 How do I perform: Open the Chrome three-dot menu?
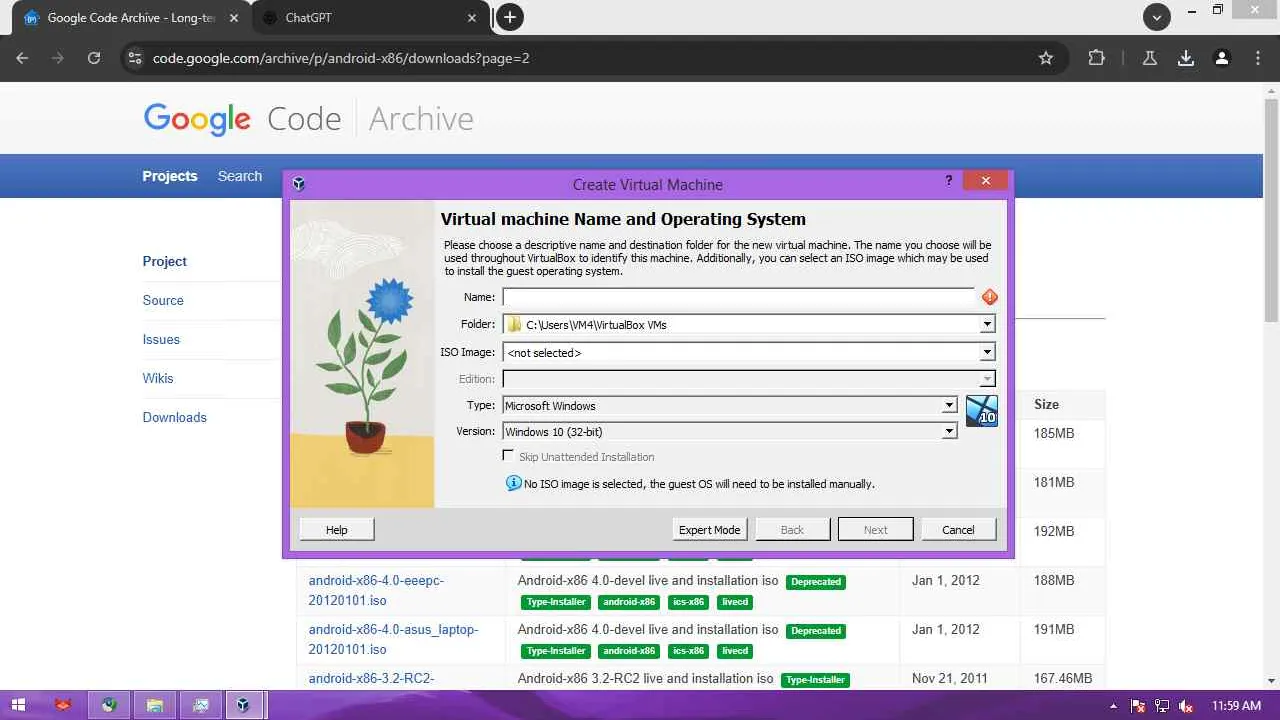coord(1258,58)
